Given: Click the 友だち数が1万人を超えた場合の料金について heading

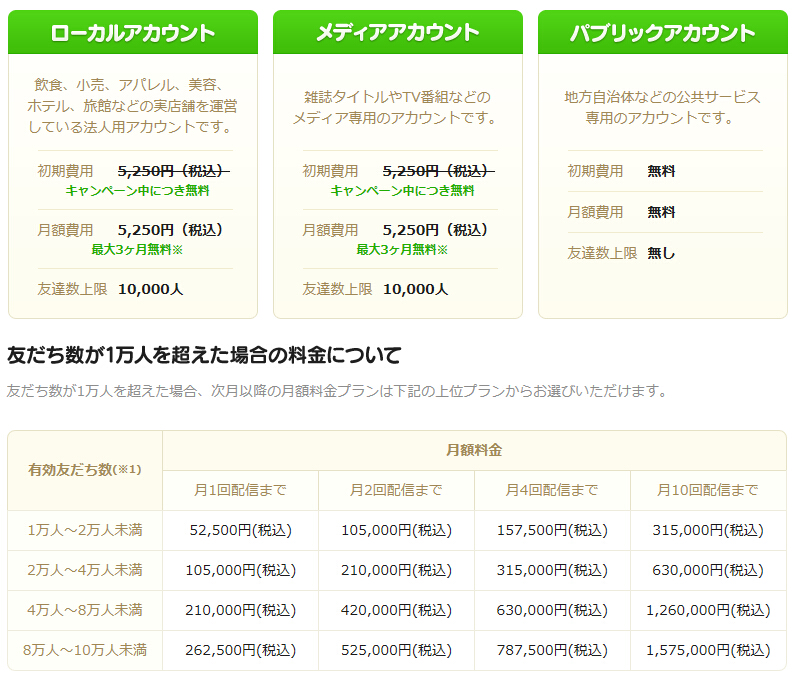Looking at the screenshot, I should pos(204,355).
